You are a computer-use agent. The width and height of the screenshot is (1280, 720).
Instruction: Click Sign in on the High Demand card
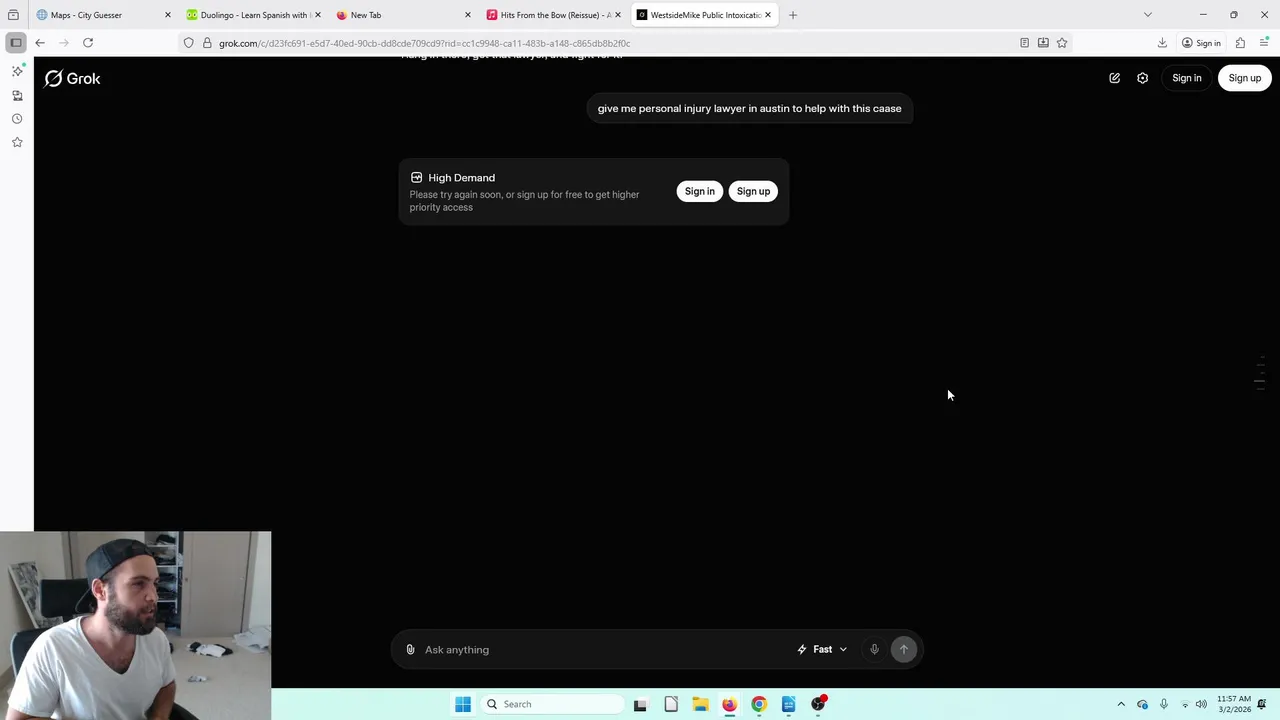point(700,191)
